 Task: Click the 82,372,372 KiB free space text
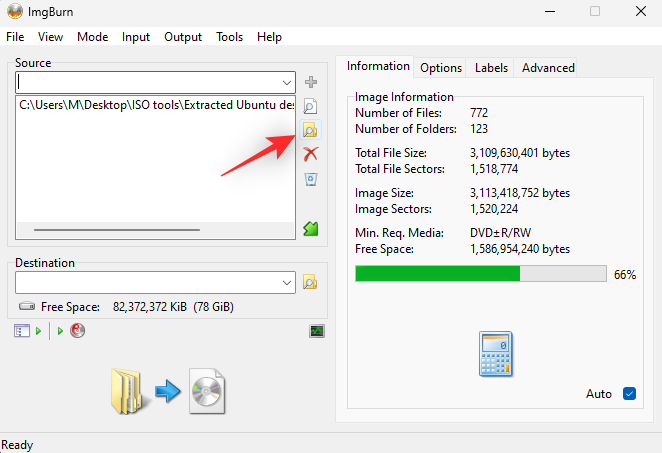[173, 307]
